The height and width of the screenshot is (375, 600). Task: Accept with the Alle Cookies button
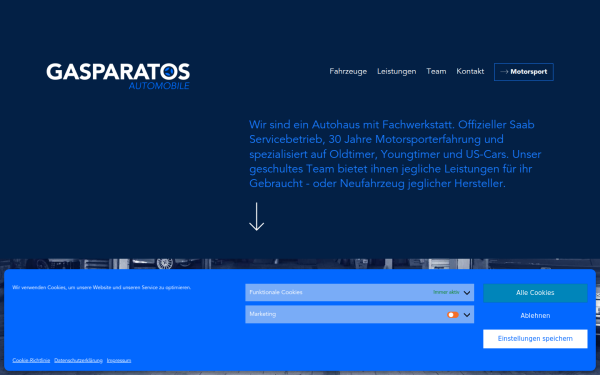click(x=535, y=293)
